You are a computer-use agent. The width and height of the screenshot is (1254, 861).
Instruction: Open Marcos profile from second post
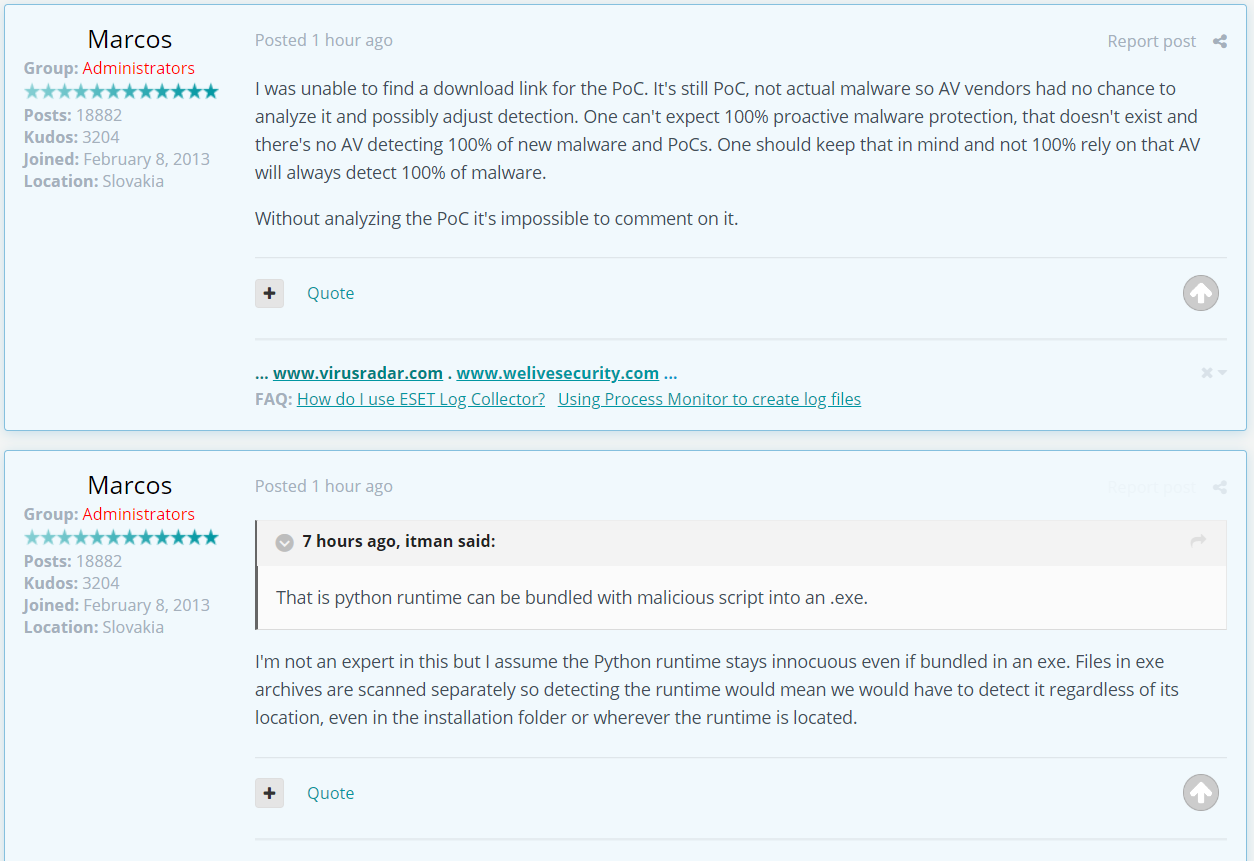[130, 485]
